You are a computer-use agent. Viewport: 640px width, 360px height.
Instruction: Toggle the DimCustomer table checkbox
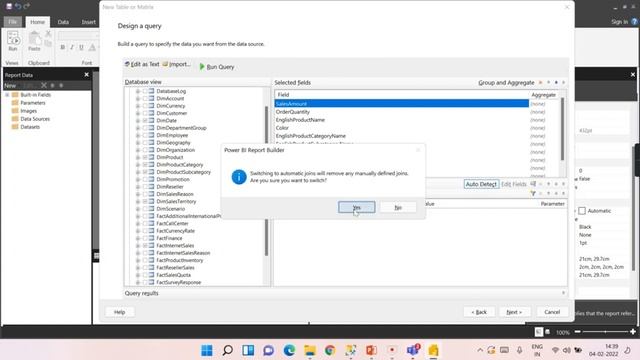tap(145, 113)
